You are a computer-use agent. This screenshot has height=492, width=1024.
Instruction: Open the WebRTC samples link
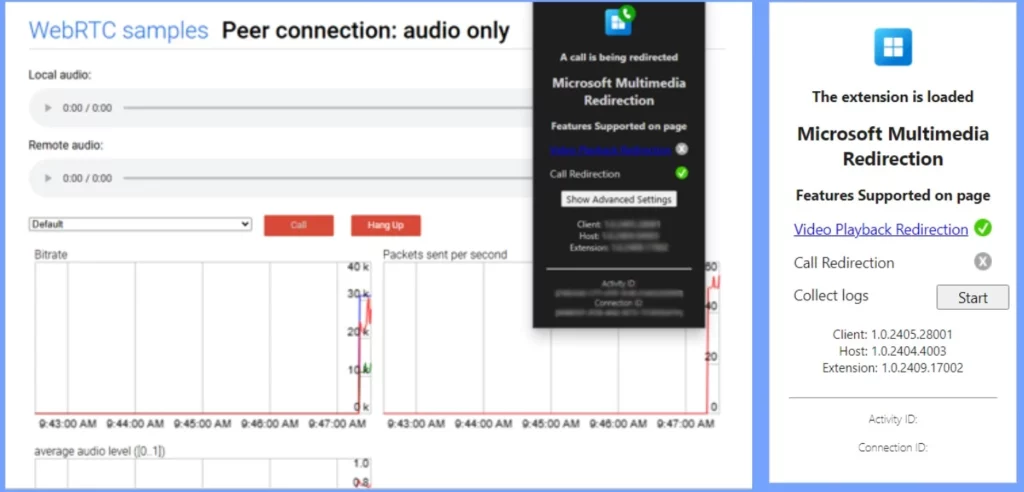tap(118, 30)
